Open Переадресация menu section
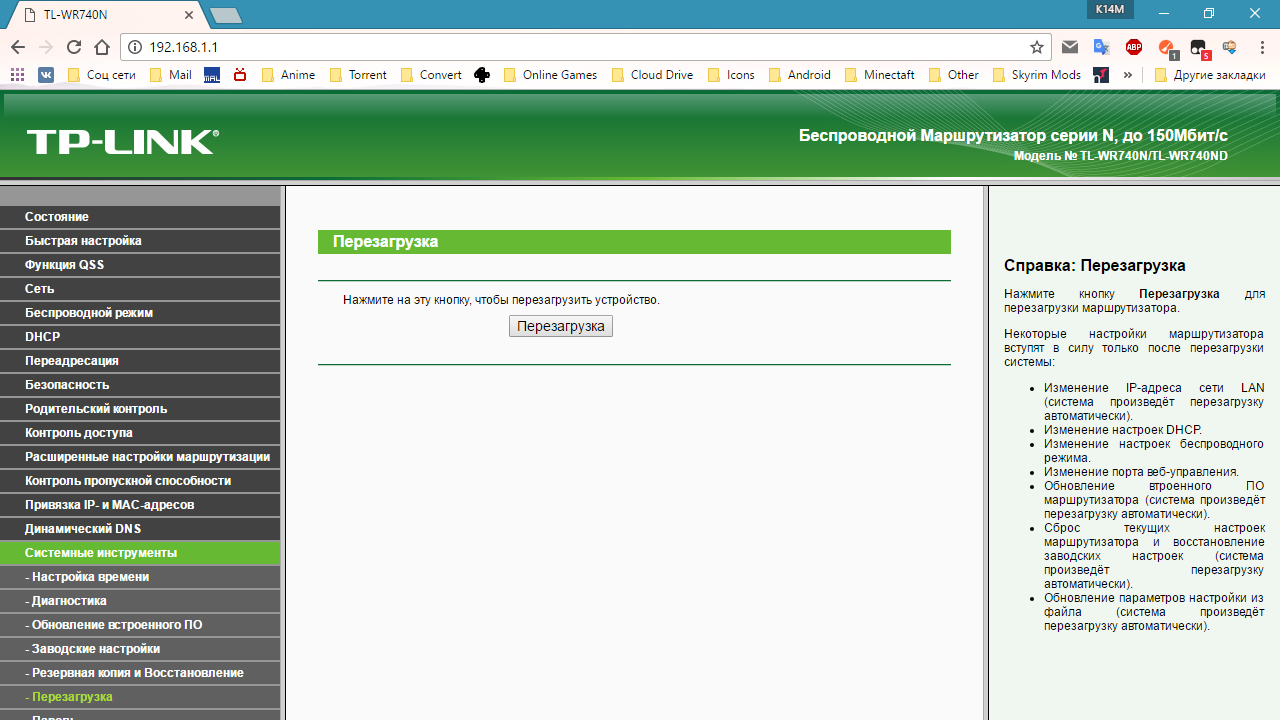Viewport: 1280px width, 720px height. tap(140, 361)
